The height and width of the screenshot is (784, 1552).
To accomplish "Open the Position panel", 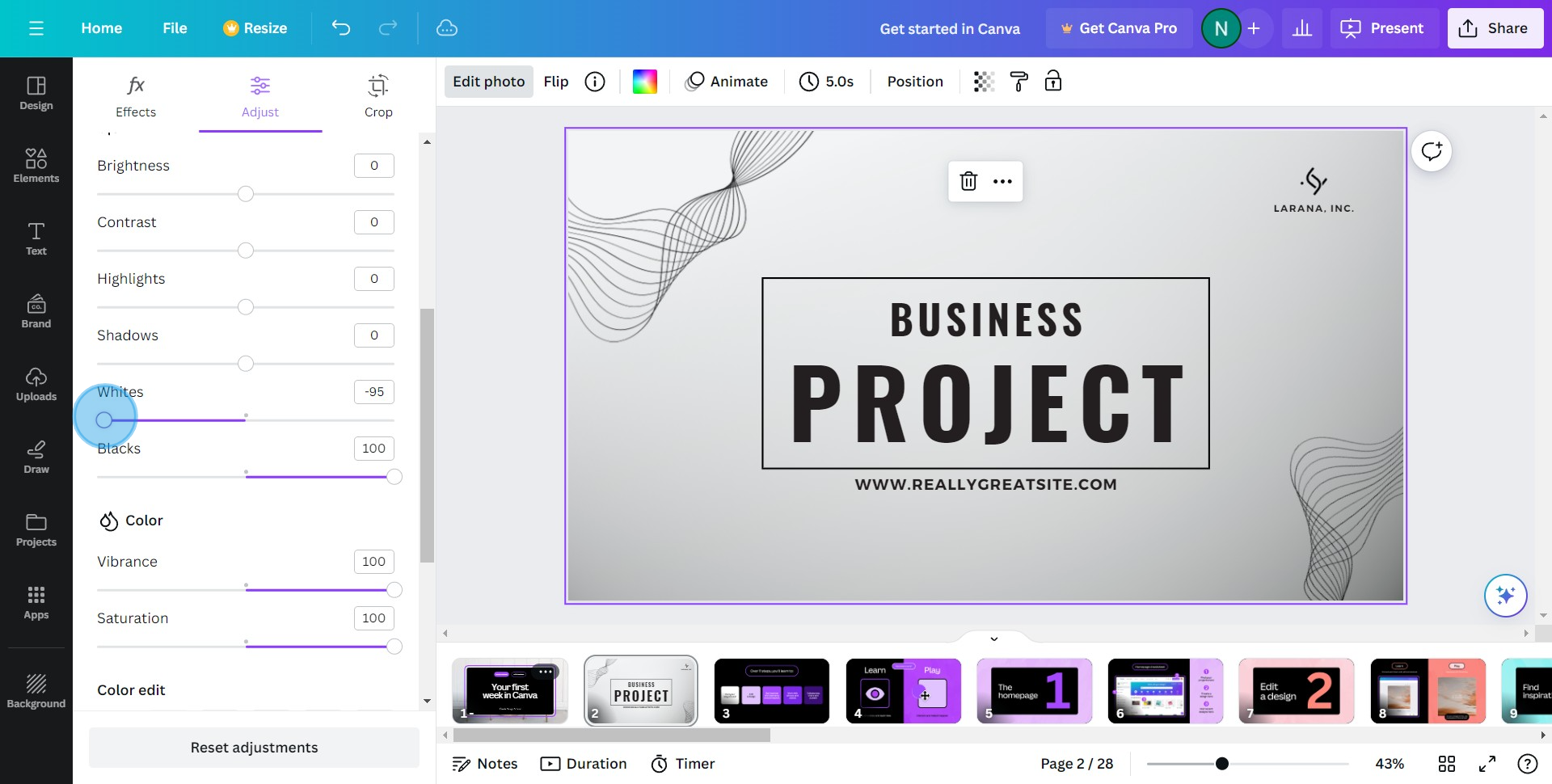I will [x=915, y=82].
